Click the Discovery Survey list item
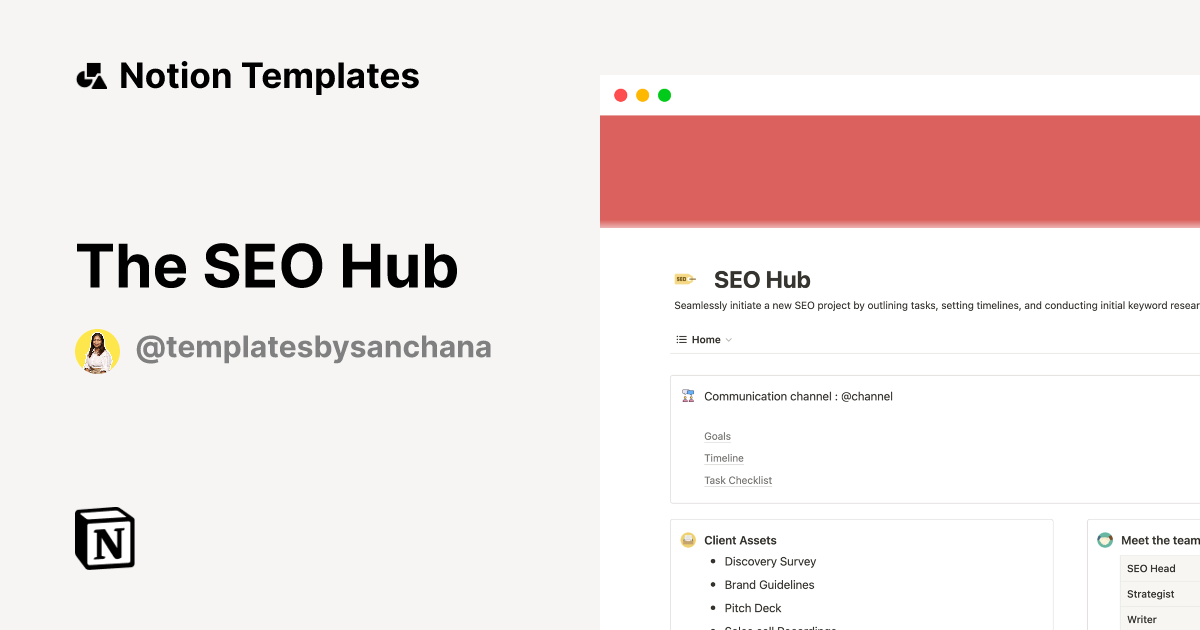Viewport: 1200px width, 630px height. coord(770,561)
